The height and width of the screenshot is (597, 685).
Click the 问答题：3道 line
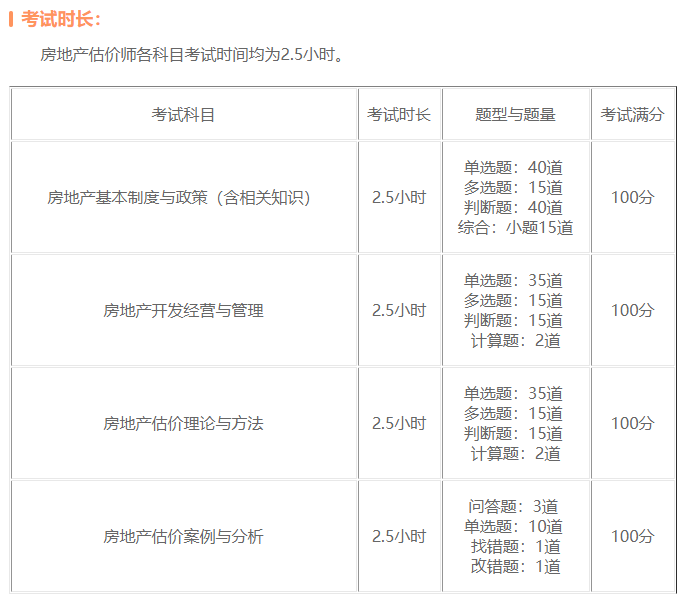(515, 506)
